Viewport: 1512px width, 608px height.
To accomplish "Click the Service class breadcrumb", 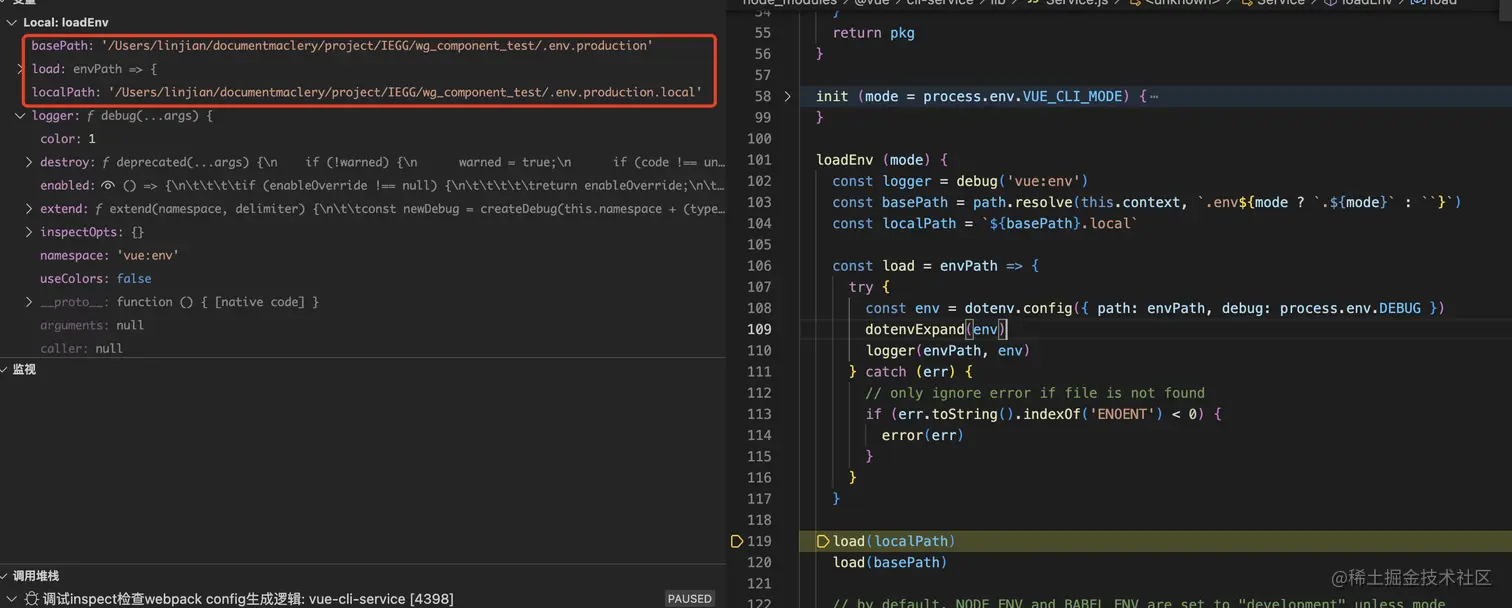I will tap(1280, 3).
